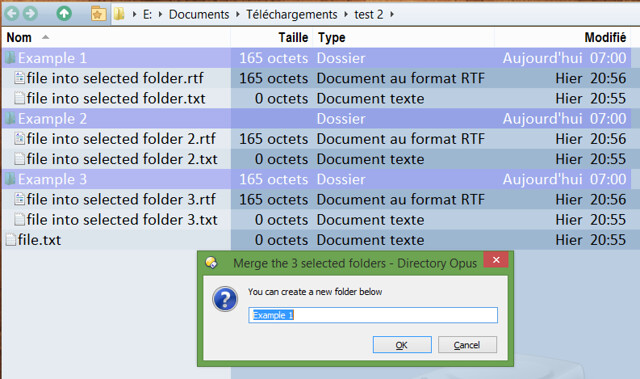Click the Example 3 folder icon

coord(10,179)
